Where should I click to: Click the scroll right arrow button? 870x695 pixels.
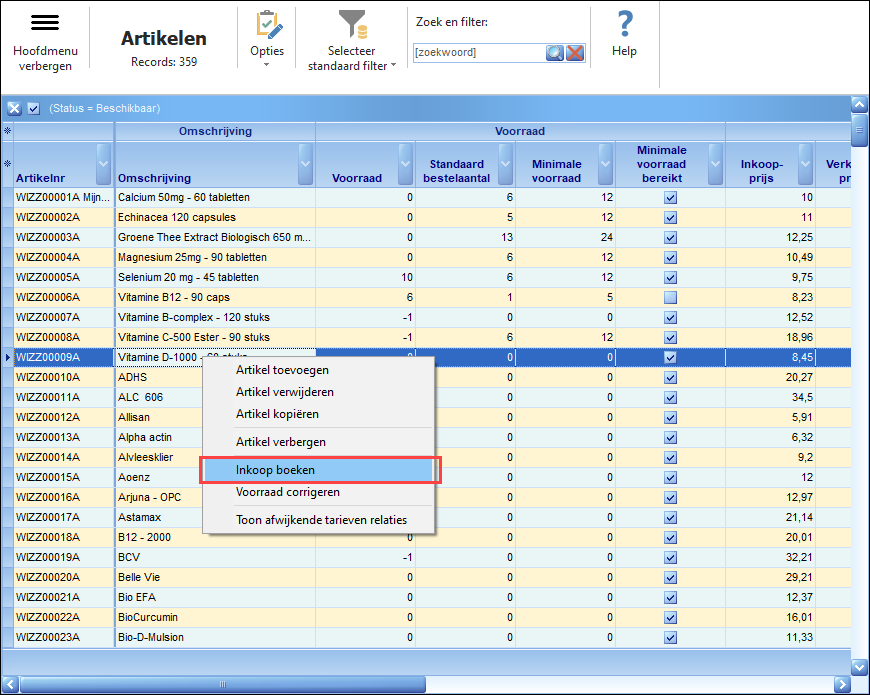tap(842, 684)
